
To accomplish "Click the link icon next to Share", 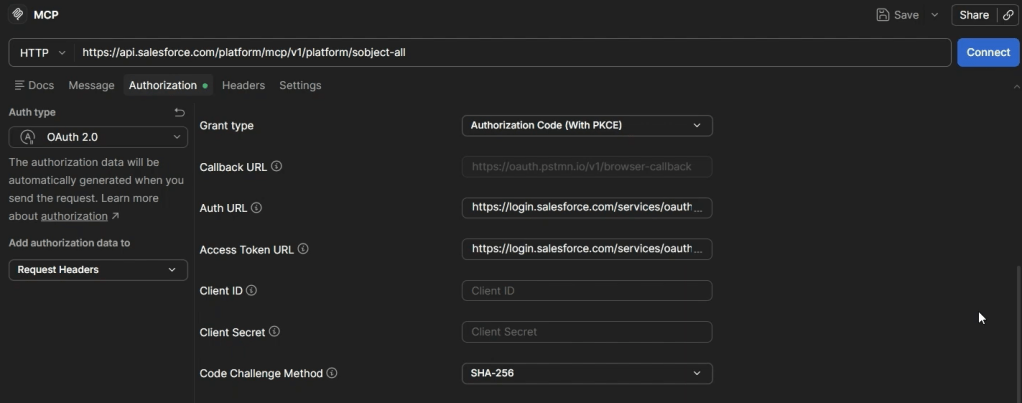I will [1008, 15].
